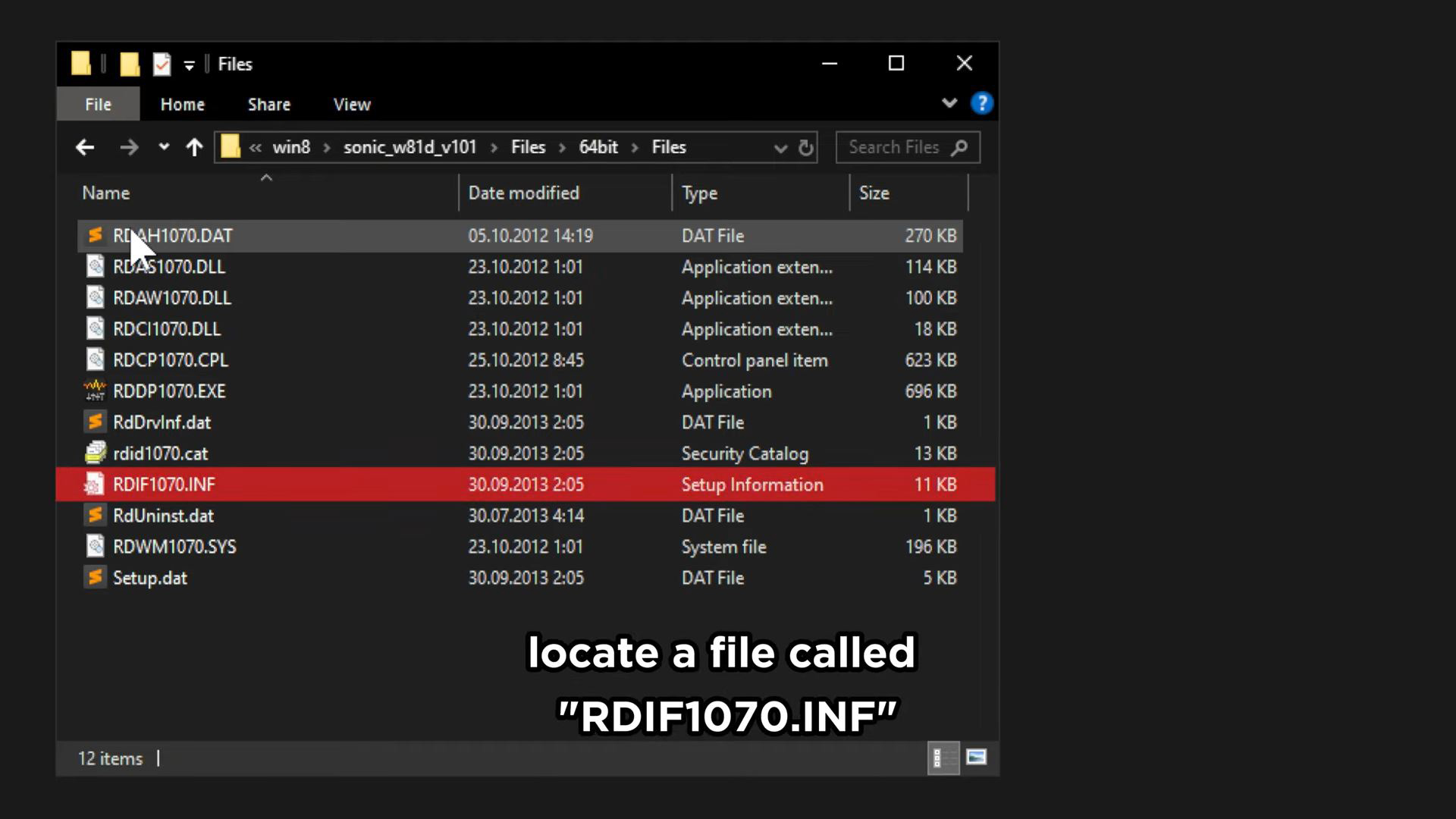This screenshot has height=819, width=1456.
Task: Select the RDIF1070.INF setup icon
Action: [x=95, y=485]
